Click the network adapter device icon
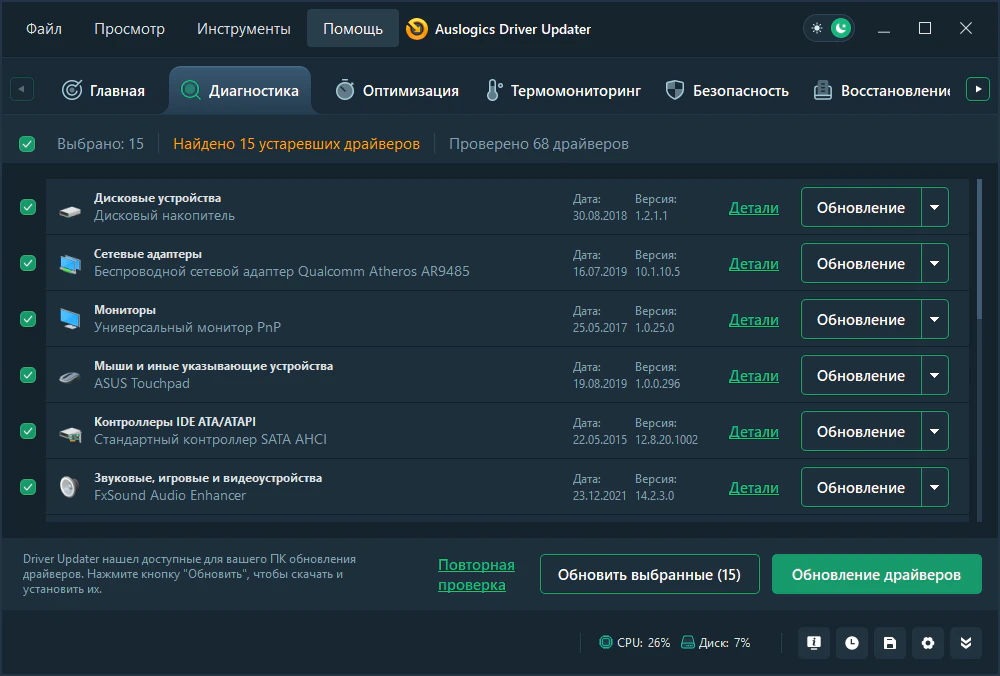Viewport: 1000px width, 676px height. pos(70,263)
